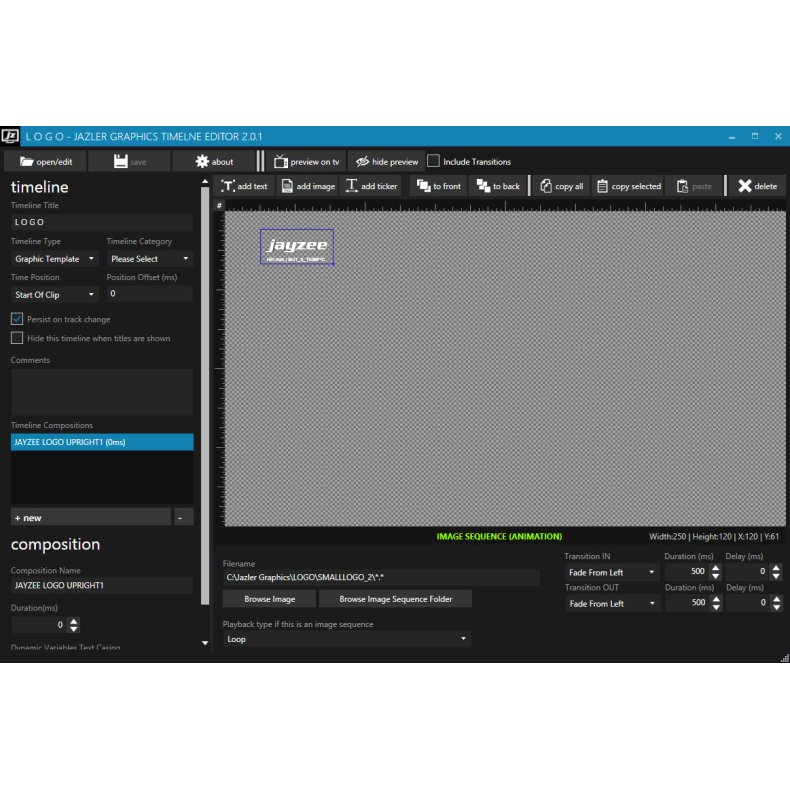Open the Transition IN dropdown
The height and width of the screenshot is (790, 790).
[x=612, y=572]
